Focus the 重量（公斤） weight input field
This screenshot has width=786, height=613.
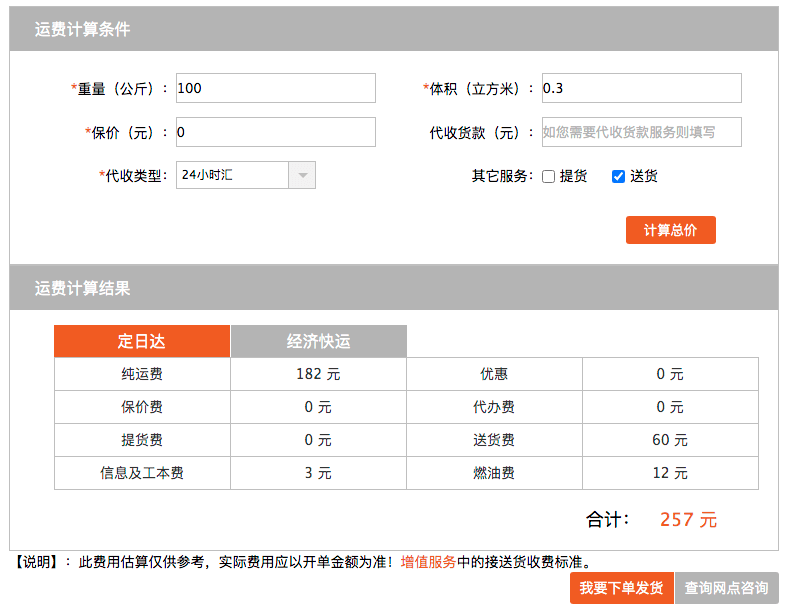click(276, 88)
